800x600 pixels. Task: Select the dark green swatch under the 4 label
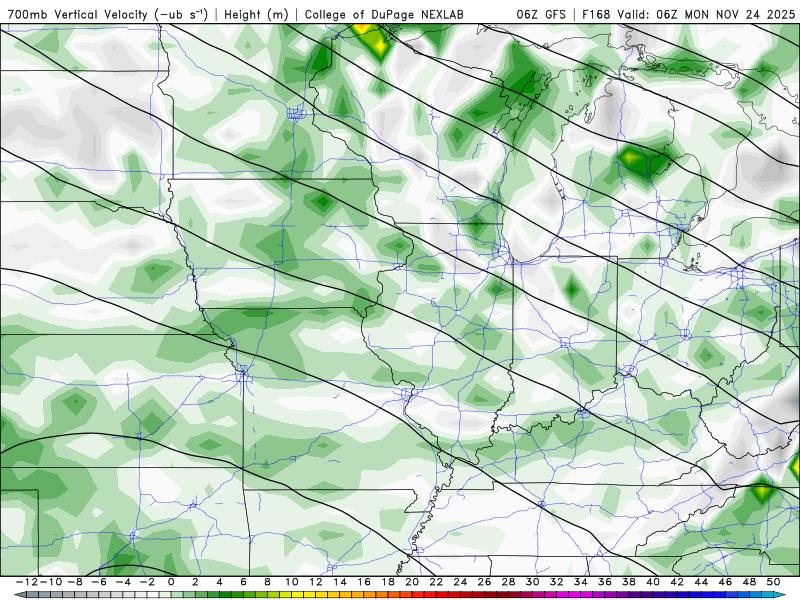[226, 594]
